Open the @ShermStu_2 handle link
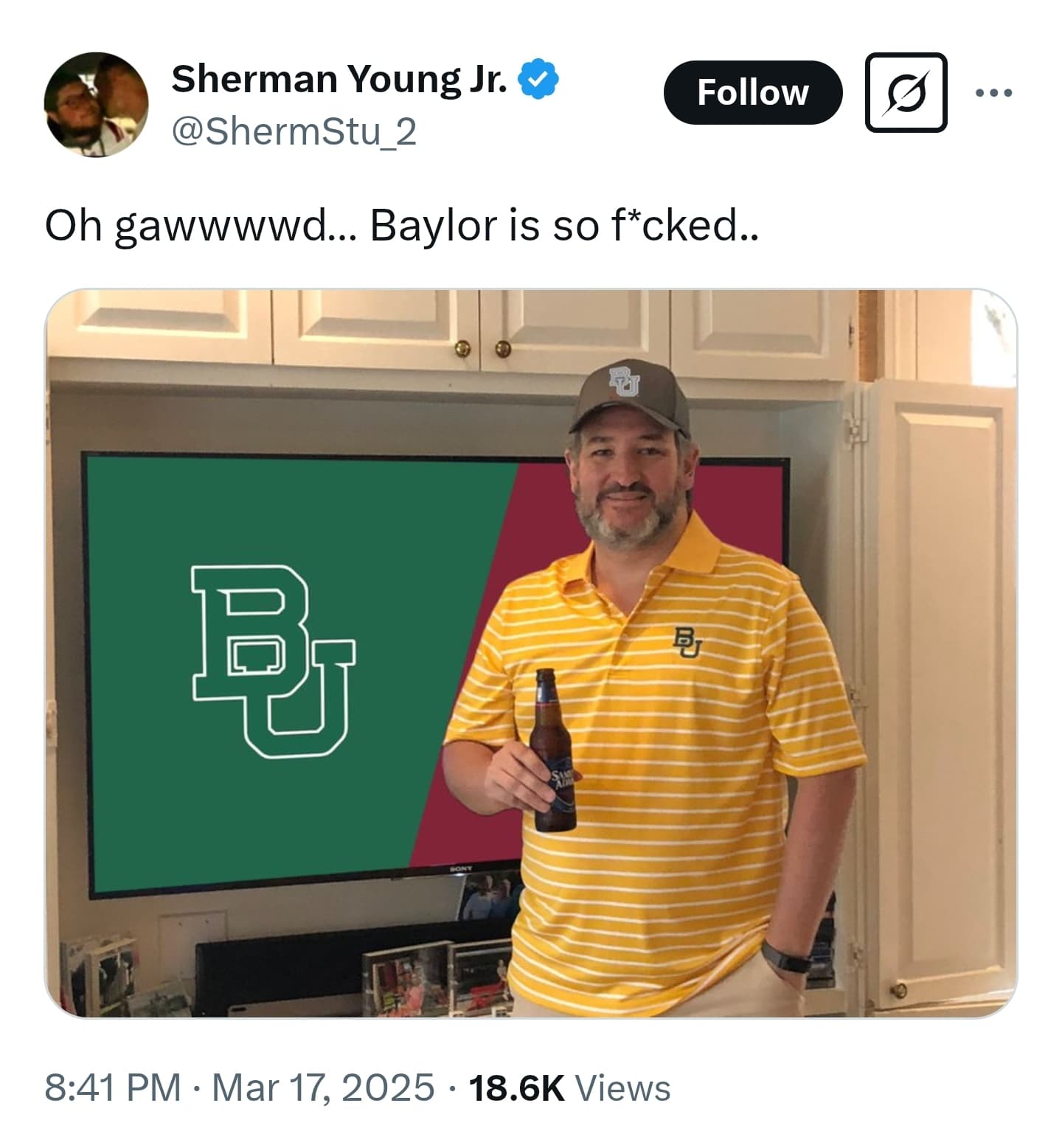 tap(294, 132)
